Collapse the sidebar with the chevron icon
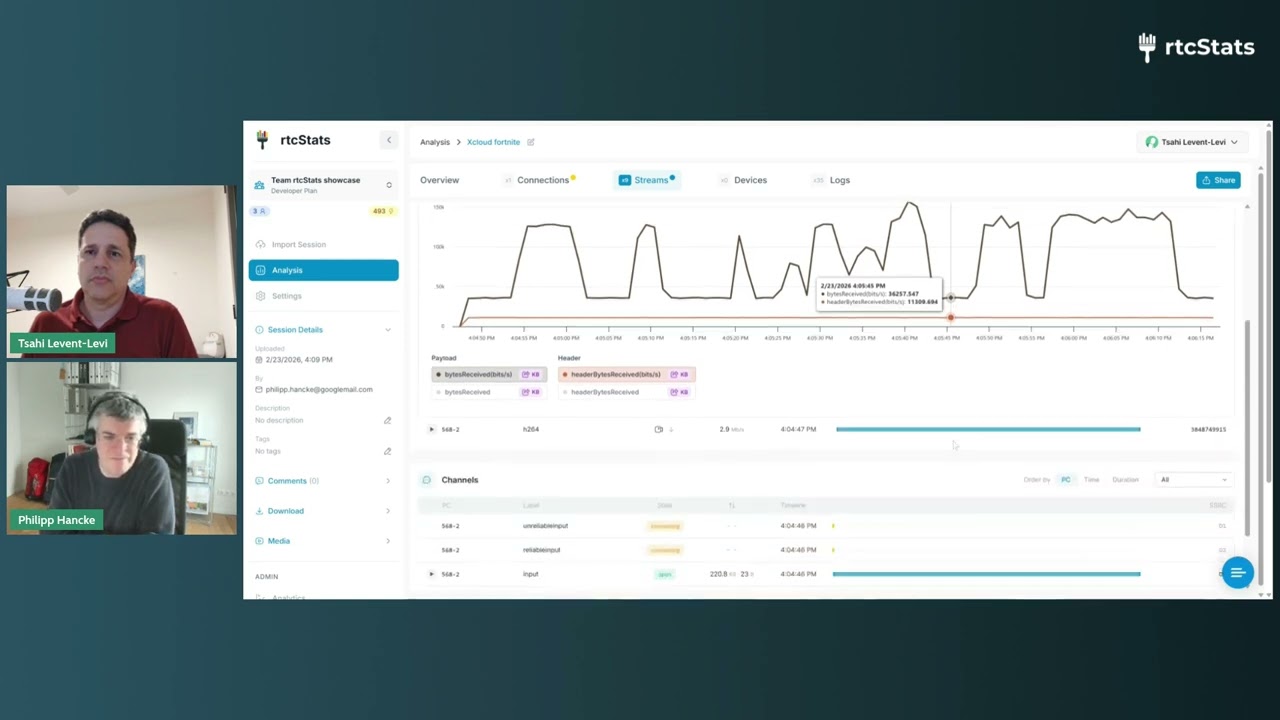This screenshot has height=720, width=1280. click(389, 140)
